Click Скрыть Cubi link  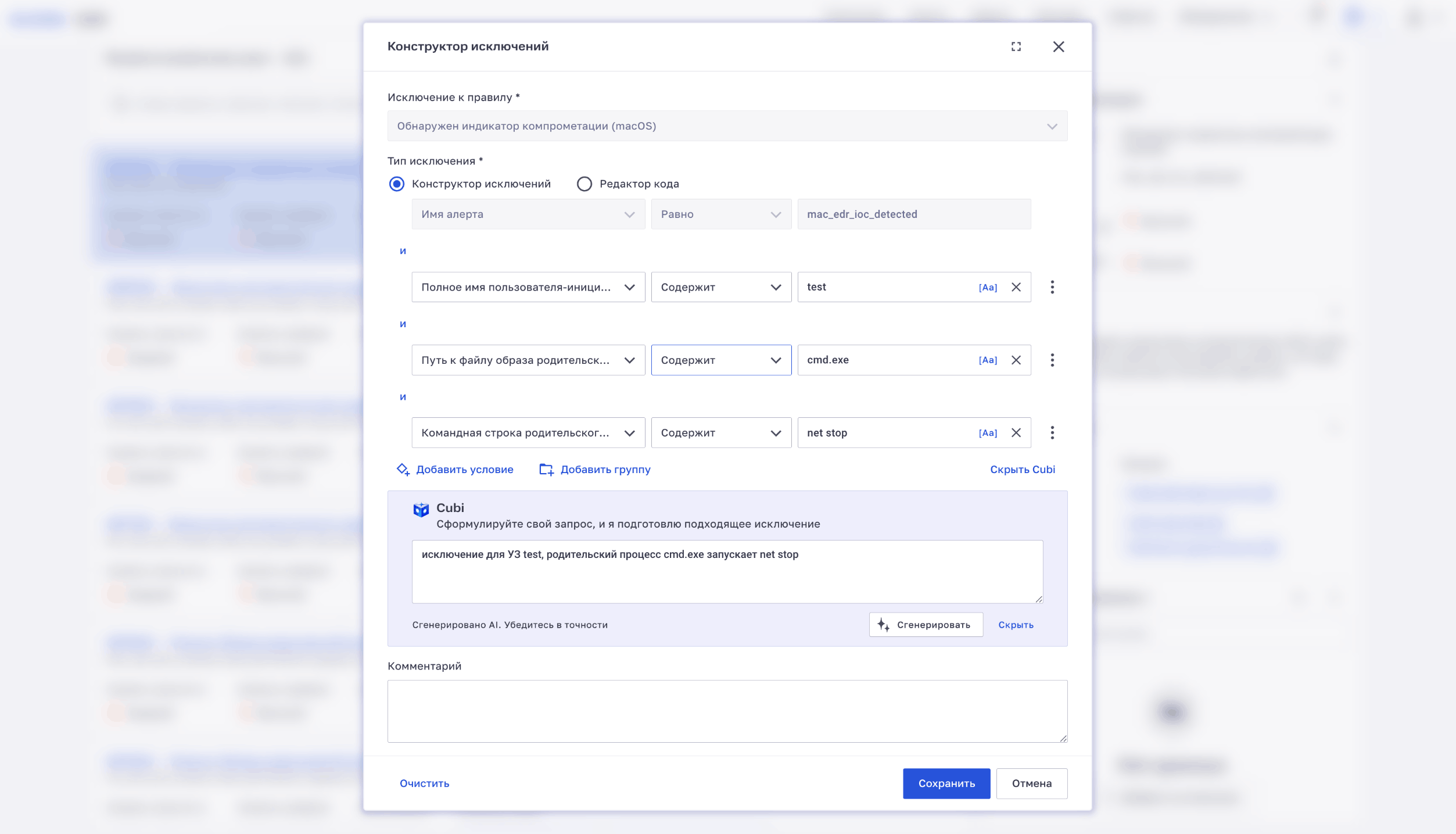pyautogui.click(x=1023, y=470)
